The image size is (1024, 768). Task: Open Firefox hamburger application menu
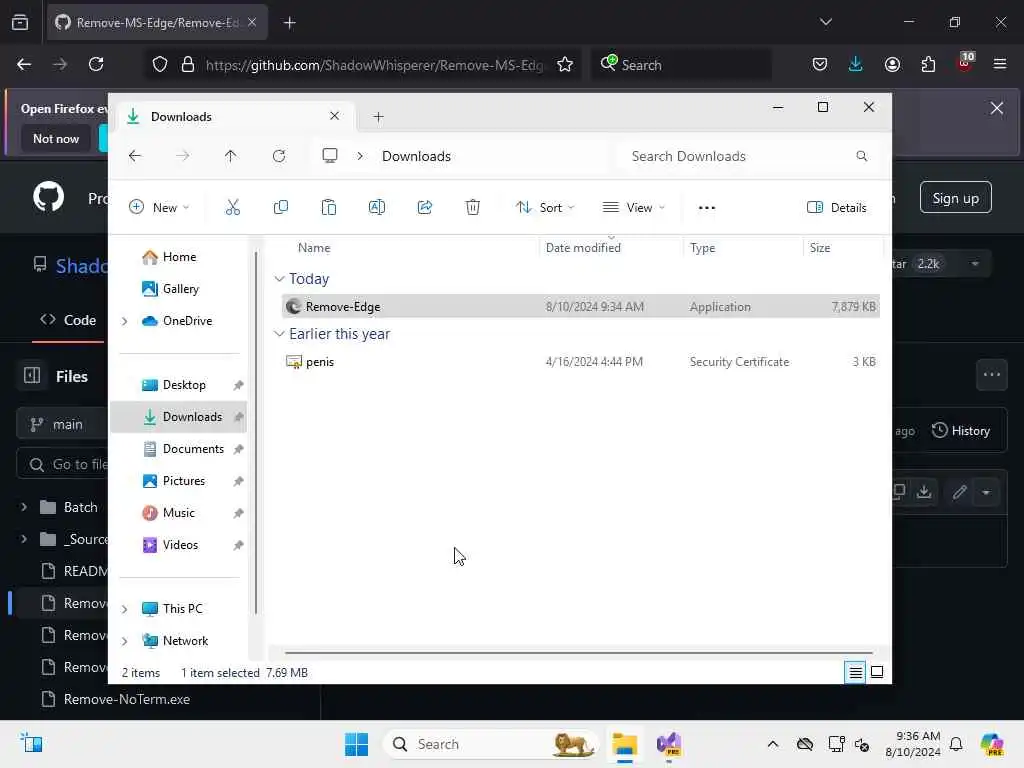point(1000,64)
